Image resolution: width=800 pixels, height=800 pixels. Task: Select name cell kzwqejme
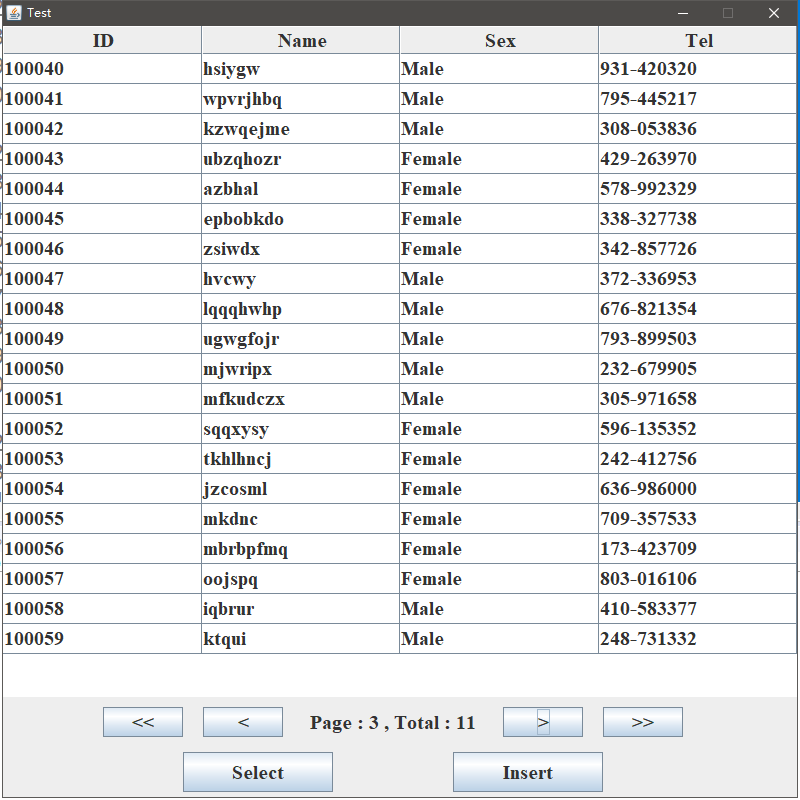point(301,129)
